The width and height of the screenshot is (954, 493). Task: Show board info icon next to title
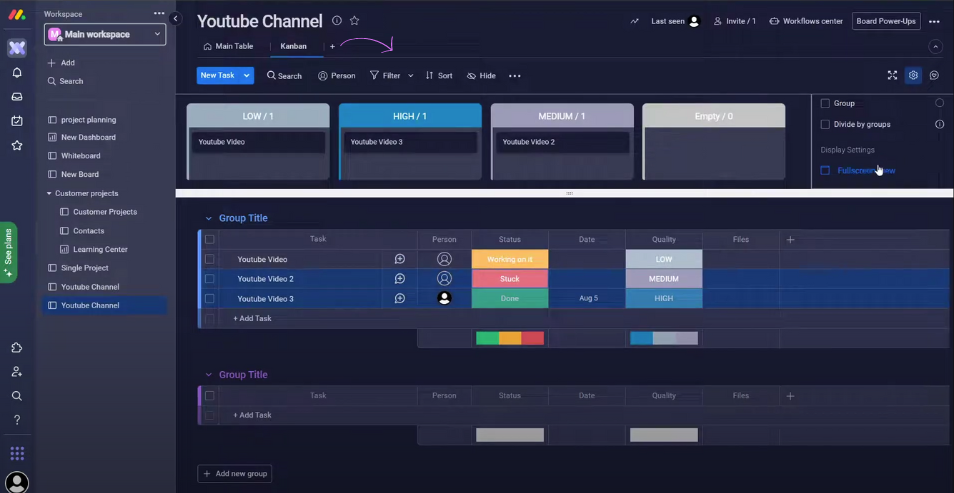336,21
